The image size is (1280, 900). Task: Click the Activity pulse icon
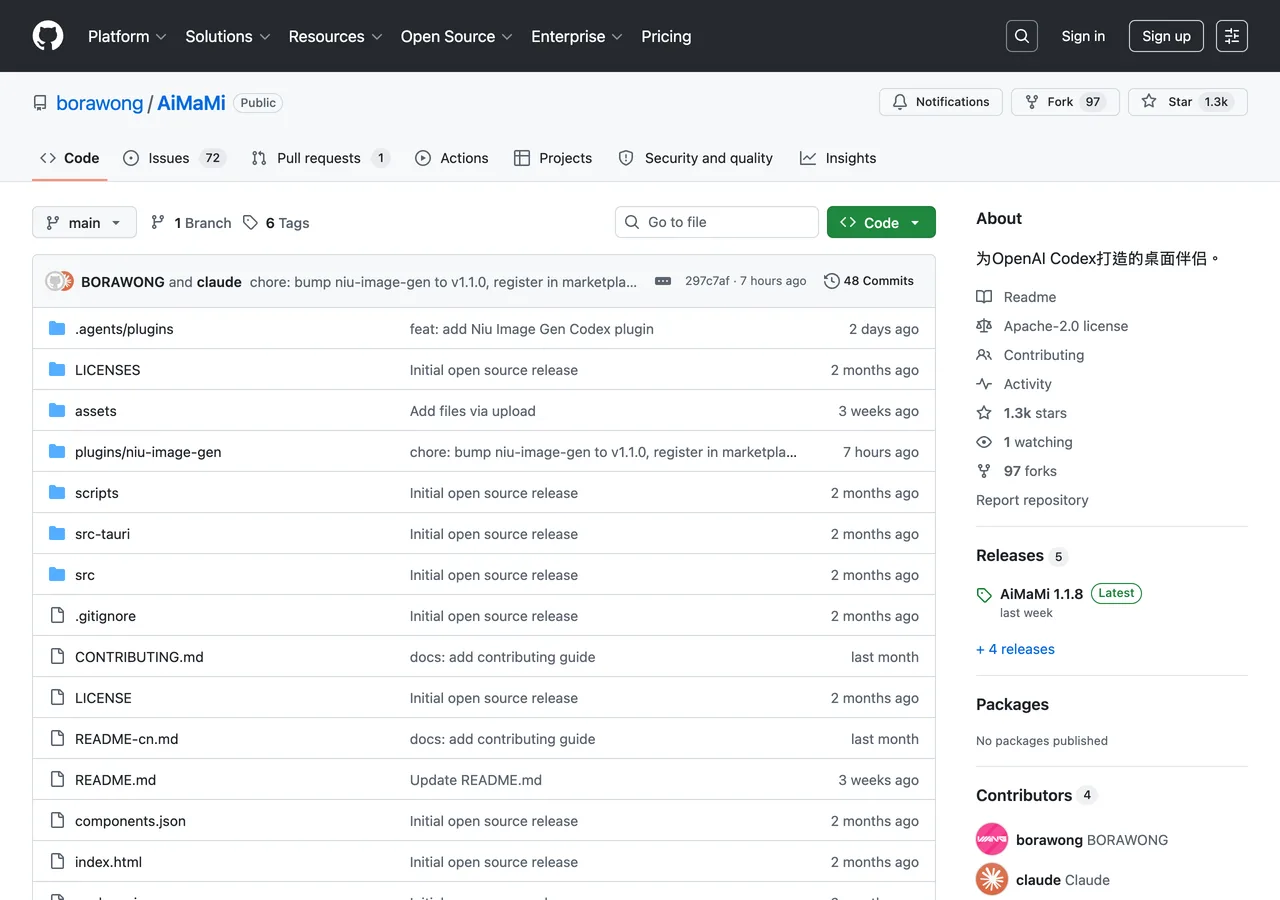pos(984,384)
